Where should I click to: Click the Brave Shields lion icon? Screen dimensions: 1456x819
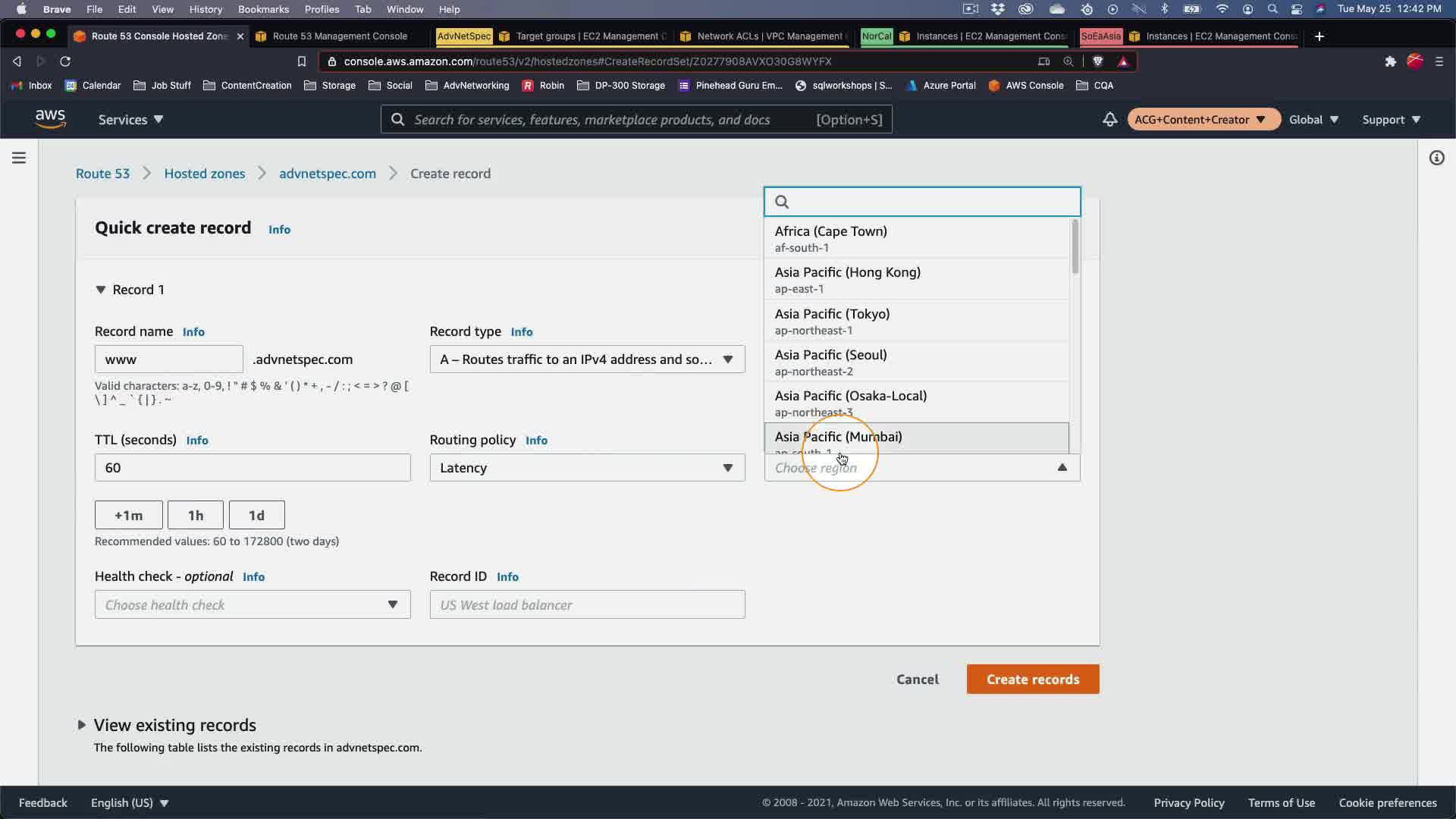tap(1097, 61)
